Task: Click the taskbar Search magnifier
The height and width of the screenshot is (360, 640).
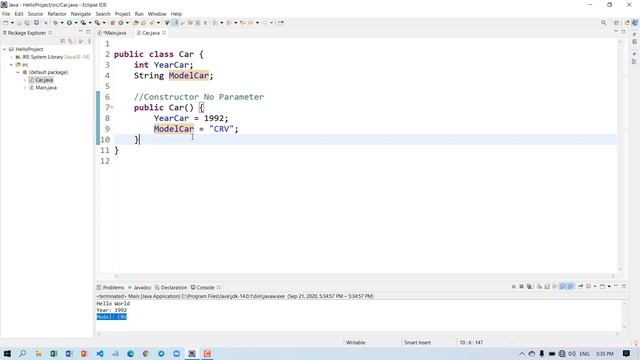Action: pos(22,353)
